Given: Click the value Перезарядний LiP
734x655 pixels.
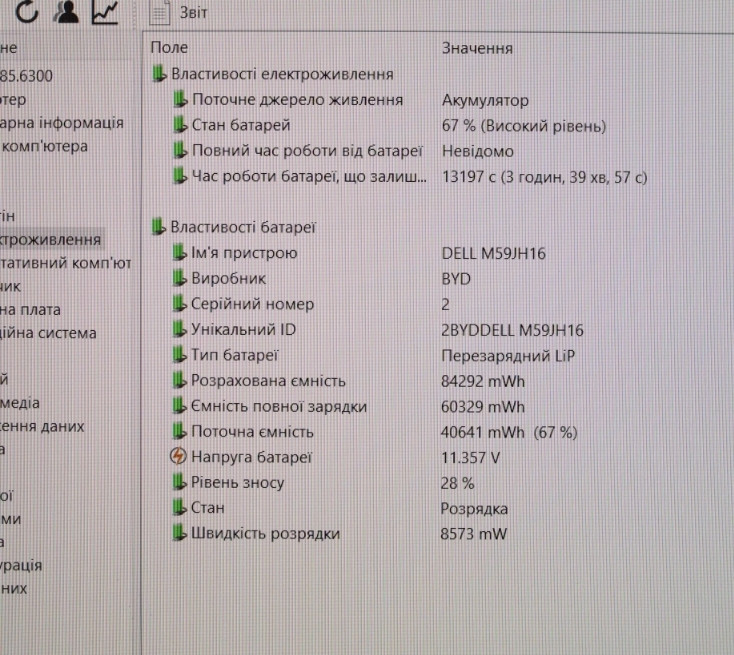Looking at the screenshot, I should tap(508, 356).
